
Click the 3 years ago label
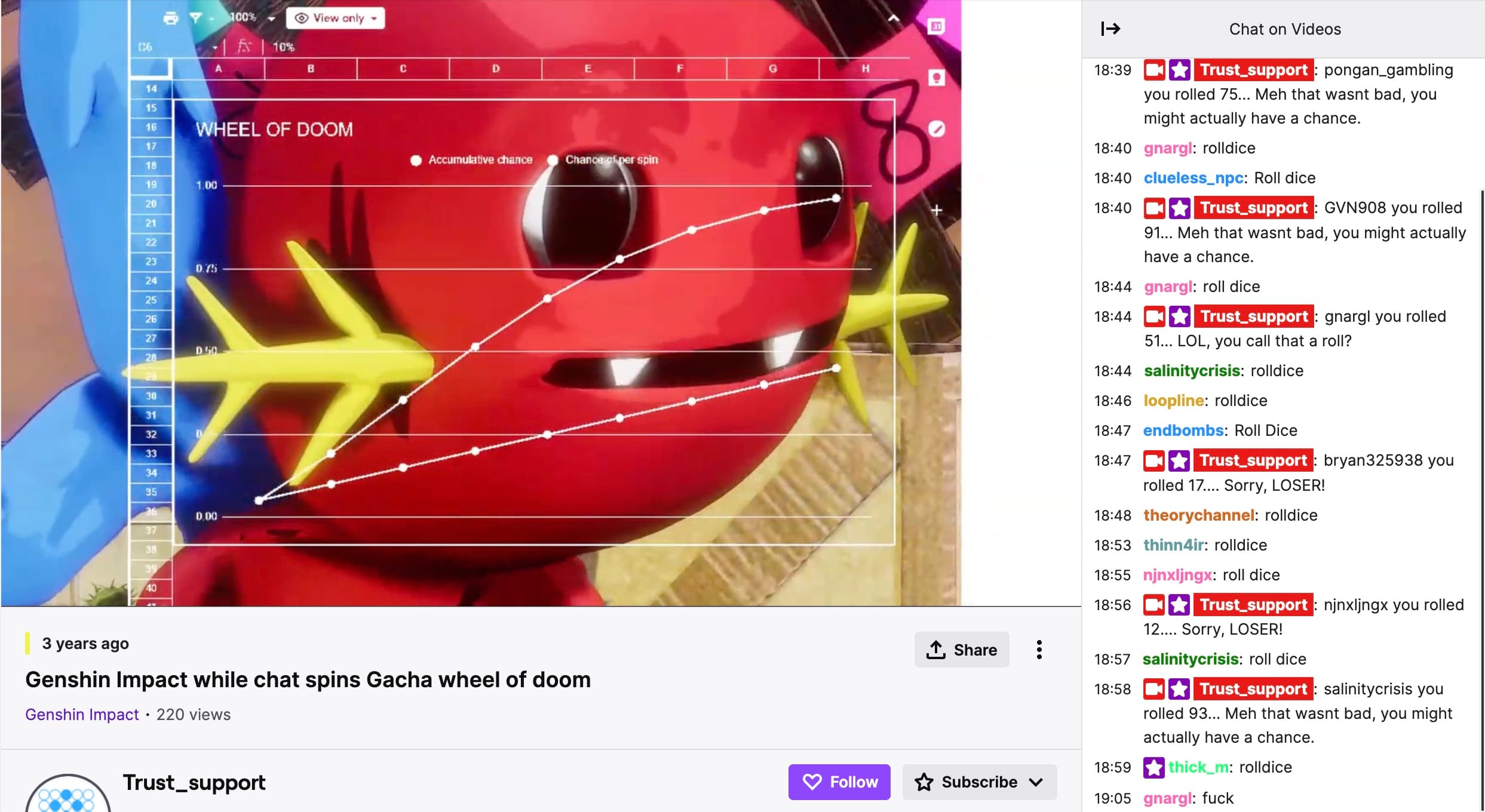coord(85,644)
